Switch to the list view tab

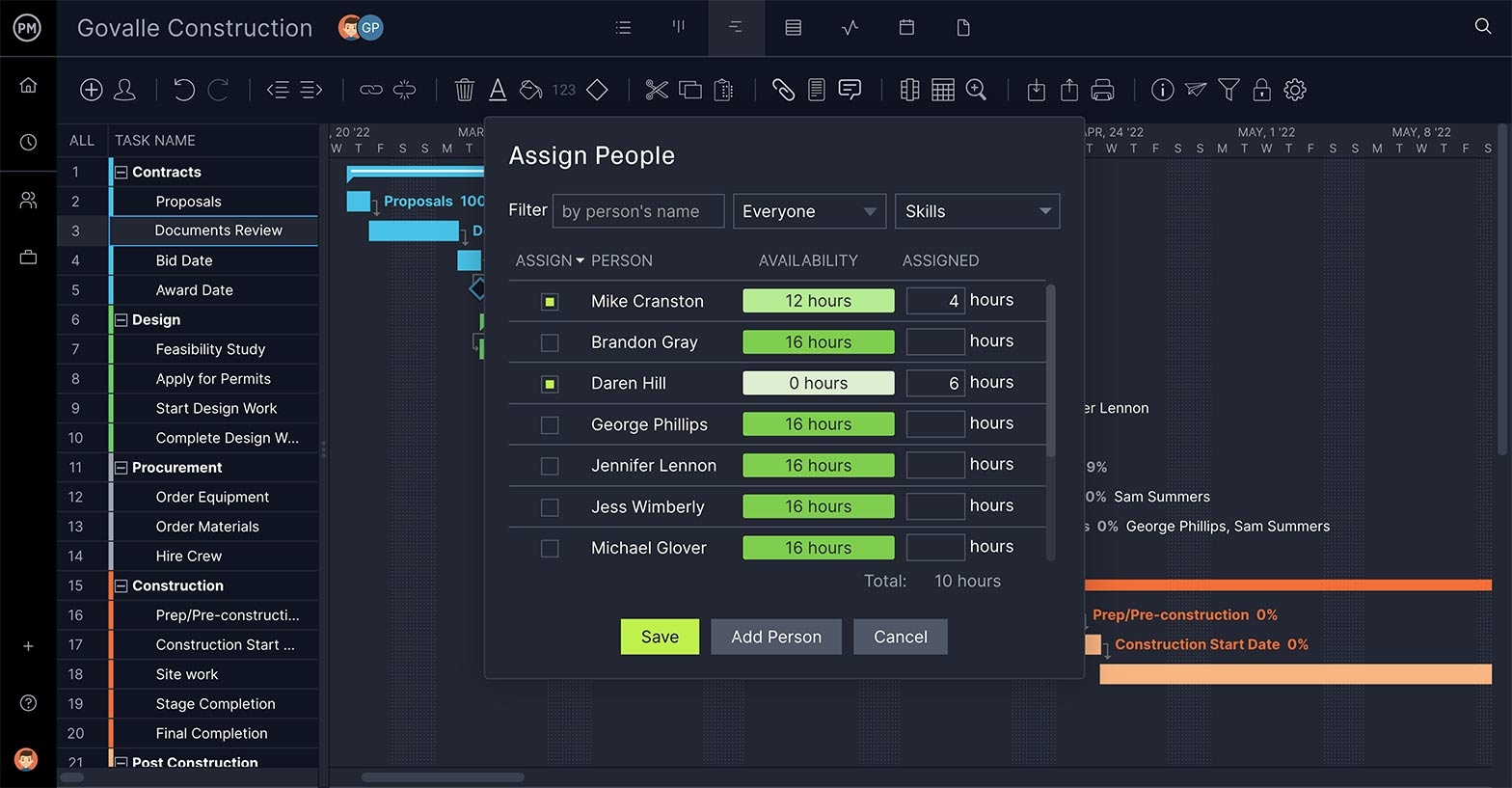coord(624,28)
